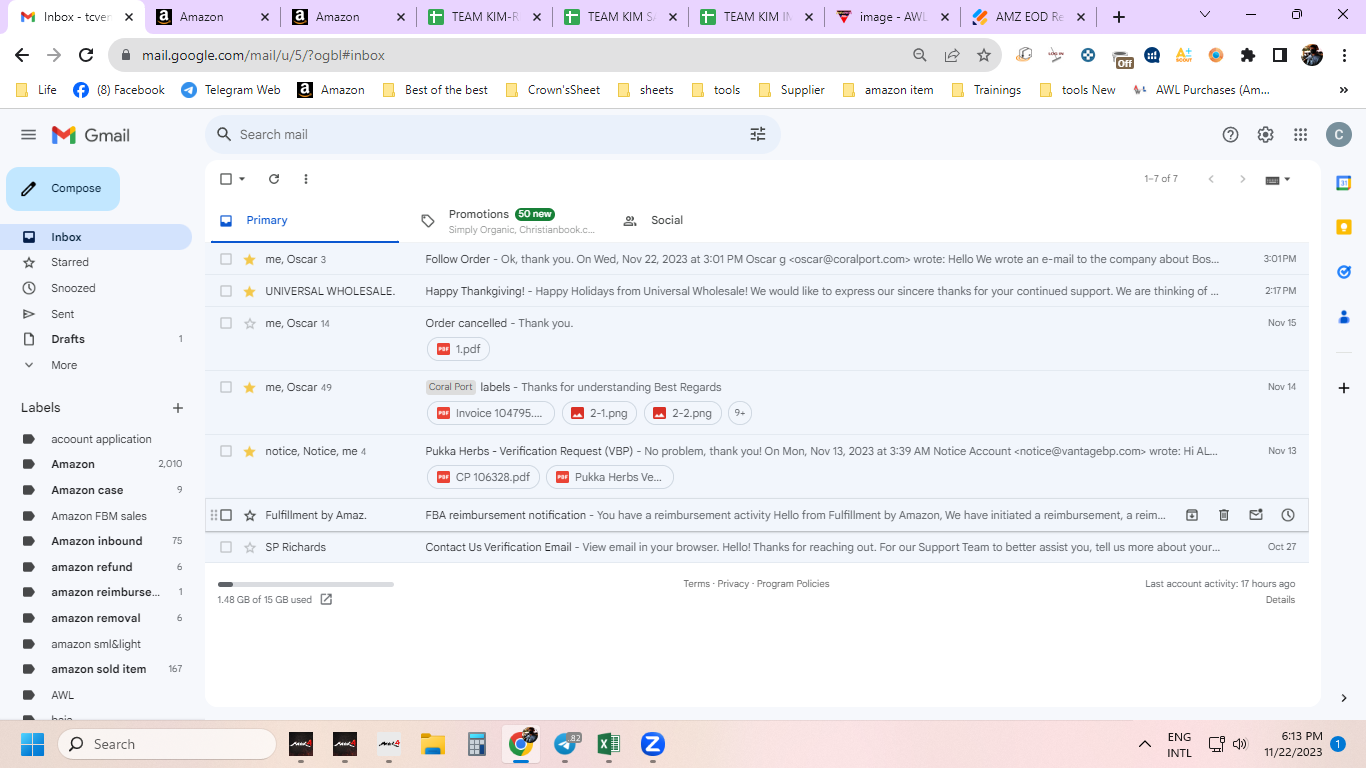Open the Gmail support help icon

click(x=1231, y=135)
